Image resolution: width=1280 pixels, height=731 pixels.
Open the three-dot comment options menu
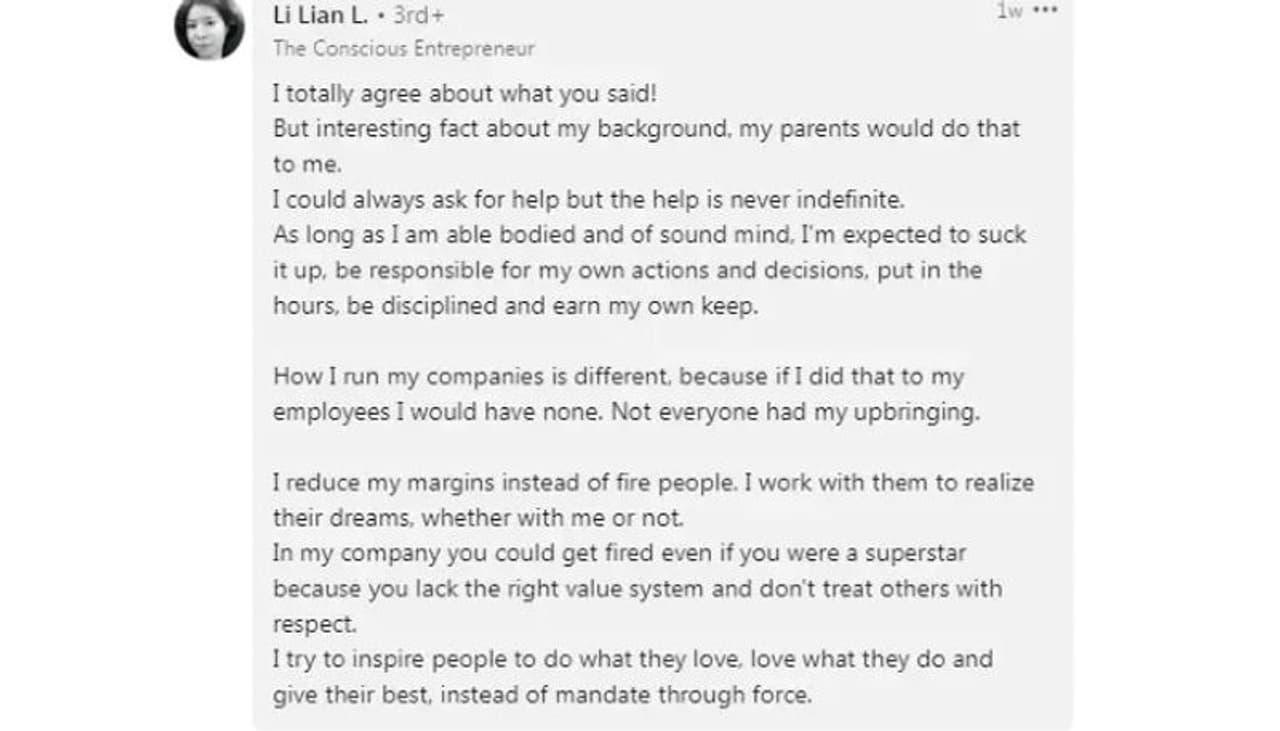click(1045, 11)
